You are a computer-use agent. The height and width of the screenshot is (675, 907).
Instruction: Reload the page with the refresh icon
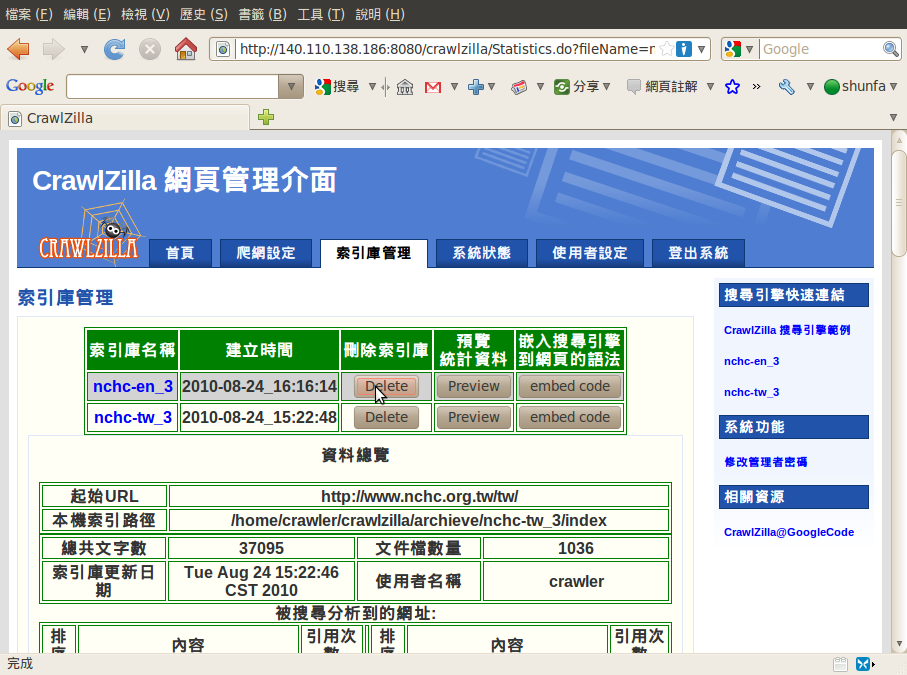[115, 49]
